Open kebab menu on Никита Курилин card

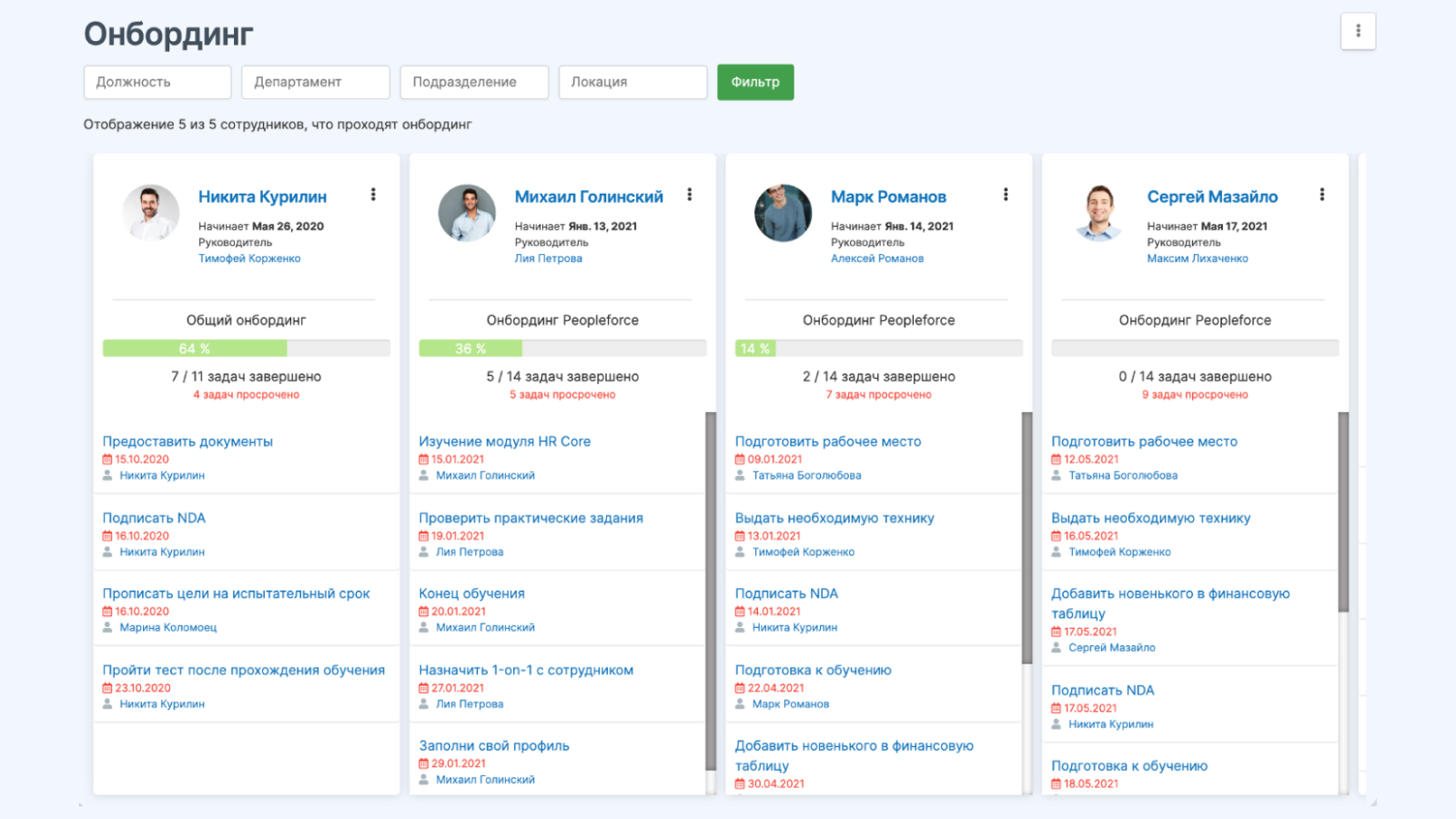pyautogui.click(x=373, y=195)
